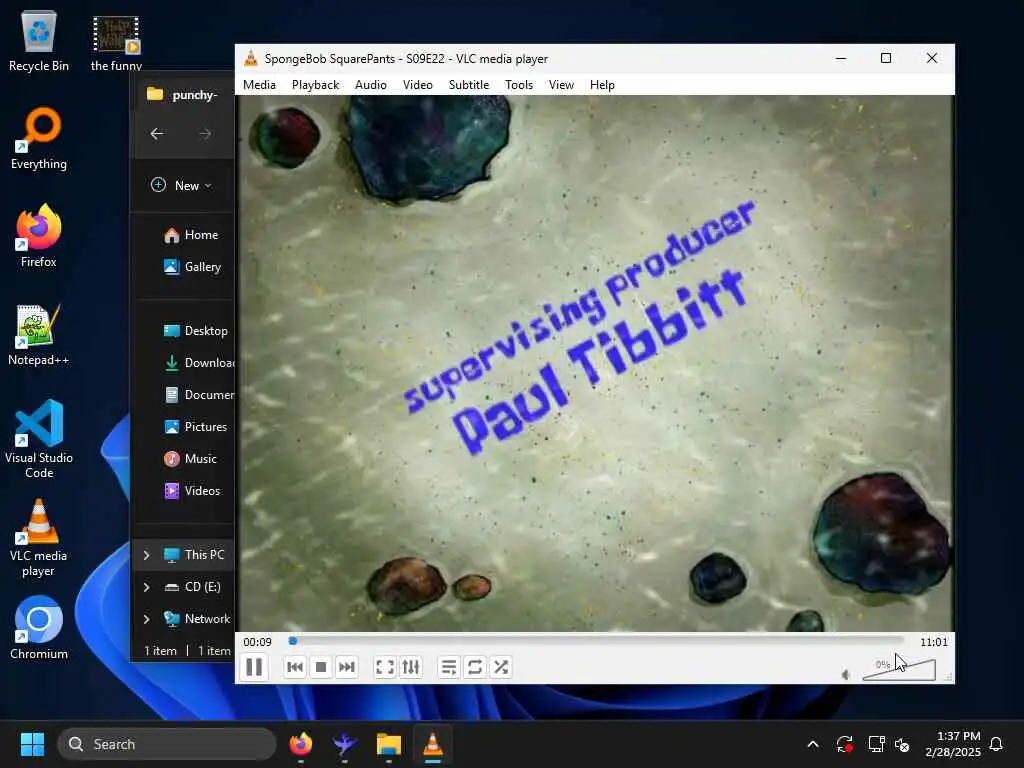Viewport: 1024px width, 768px height.
Task: Click the total time 11:01 label
Action: [933, 642]
